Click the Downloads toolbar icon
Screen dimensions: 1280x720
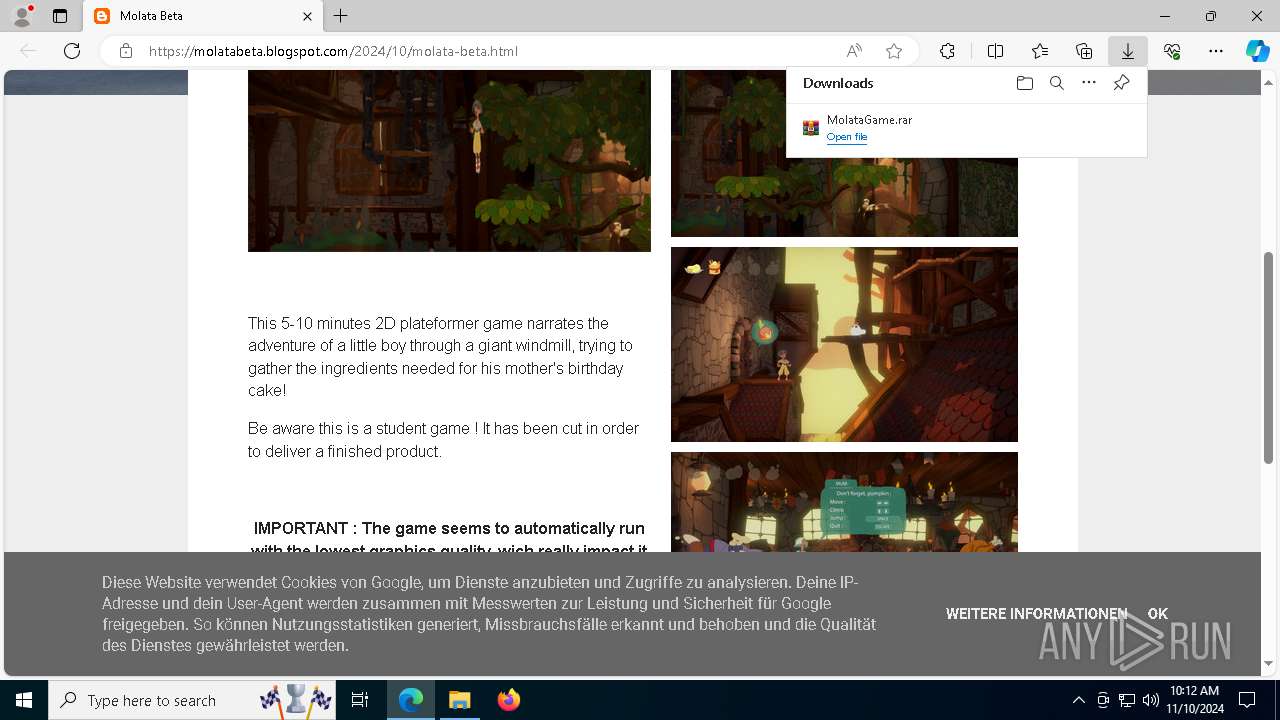1128,51
